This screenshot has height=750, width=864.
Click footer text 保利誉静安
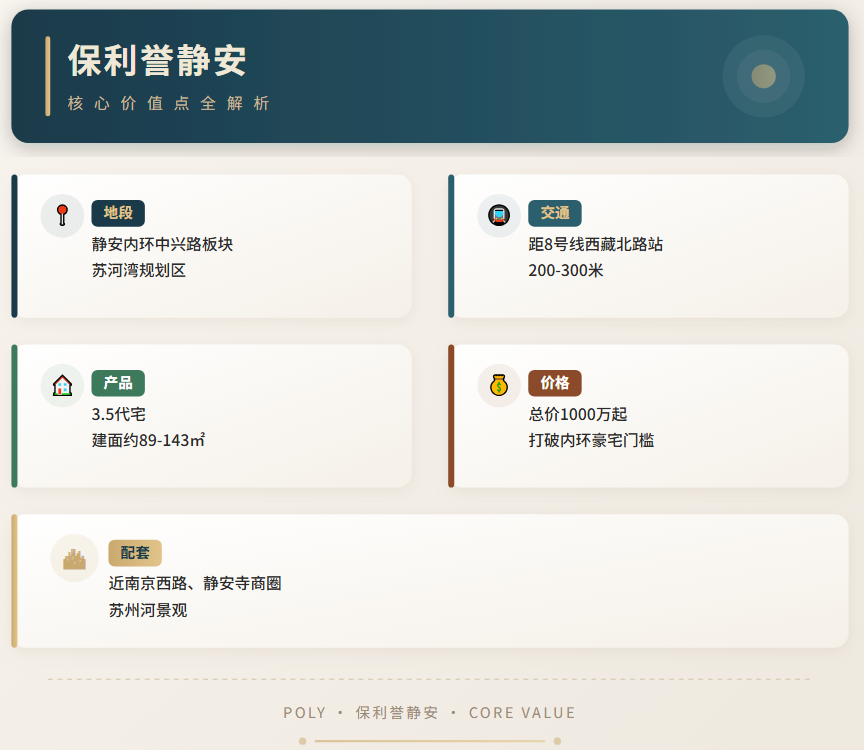397,713
